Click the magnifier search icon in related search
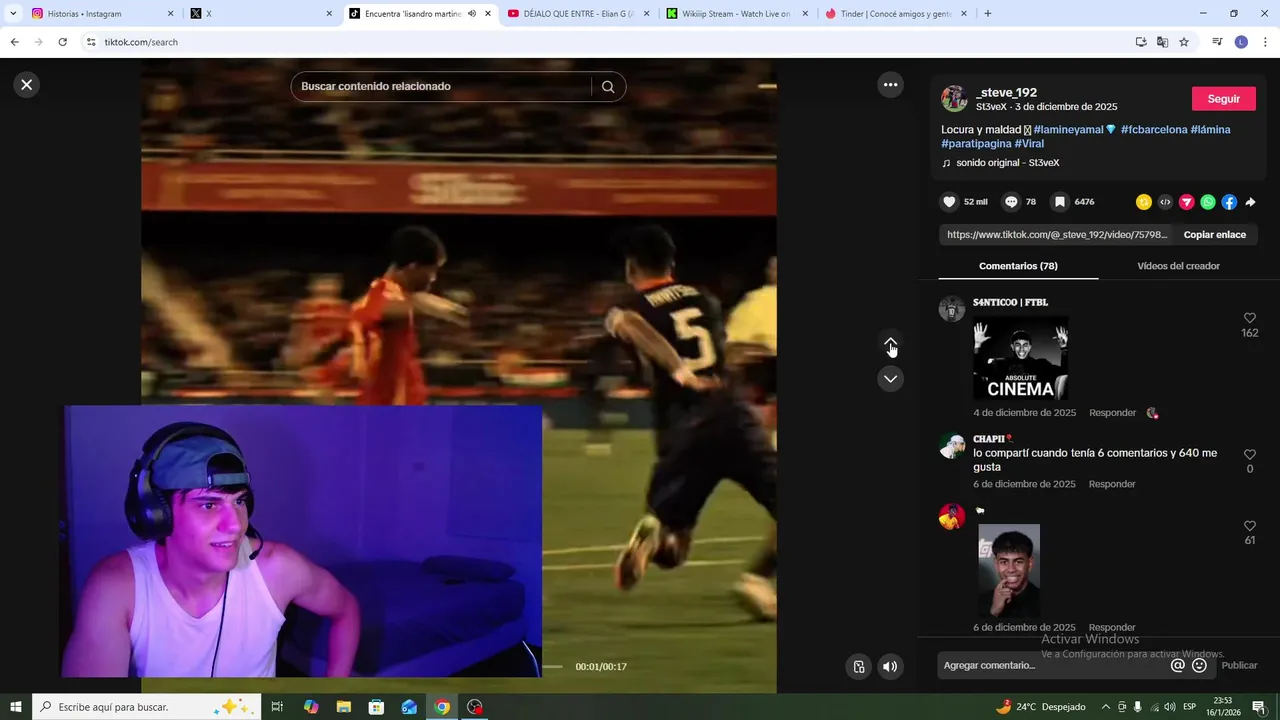Screen dimensions: 1280x720 608,87
